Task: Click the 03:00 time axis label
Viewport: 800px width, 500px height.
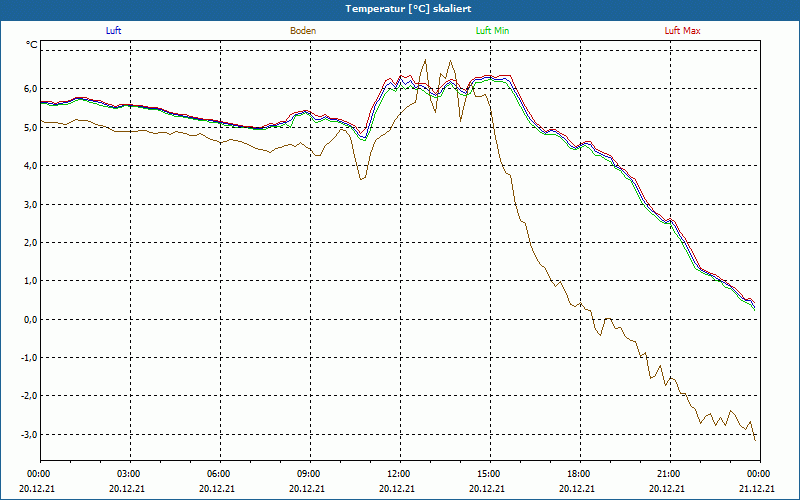Action: [128, 474]
